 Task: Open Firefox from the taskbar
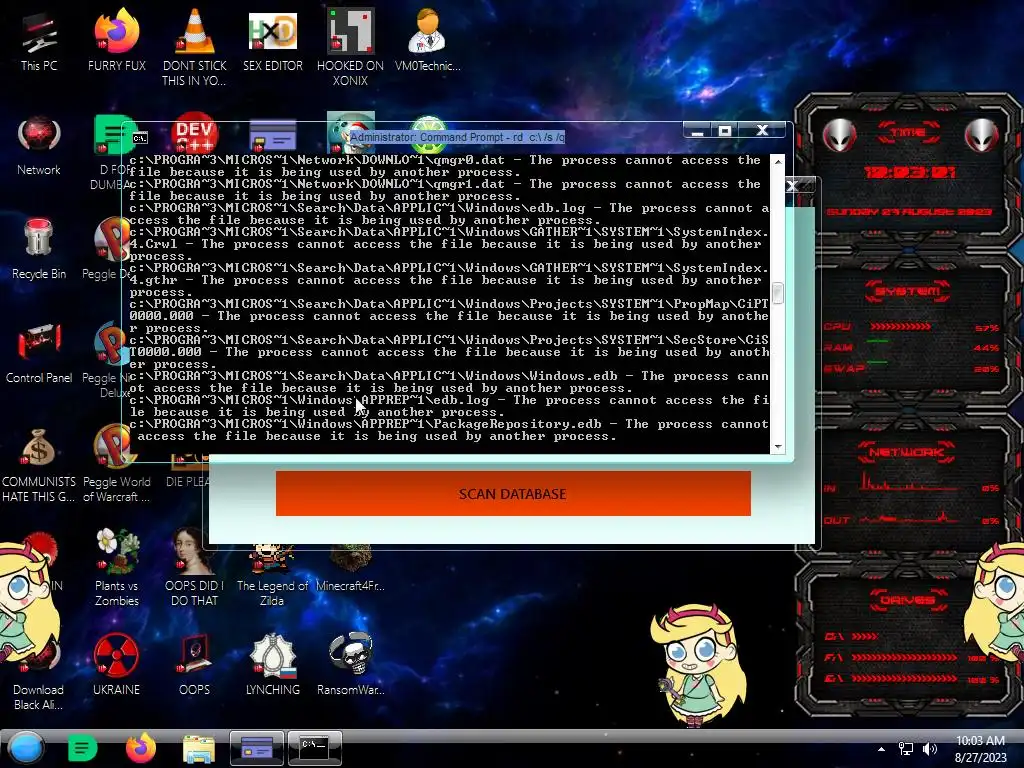140,748
